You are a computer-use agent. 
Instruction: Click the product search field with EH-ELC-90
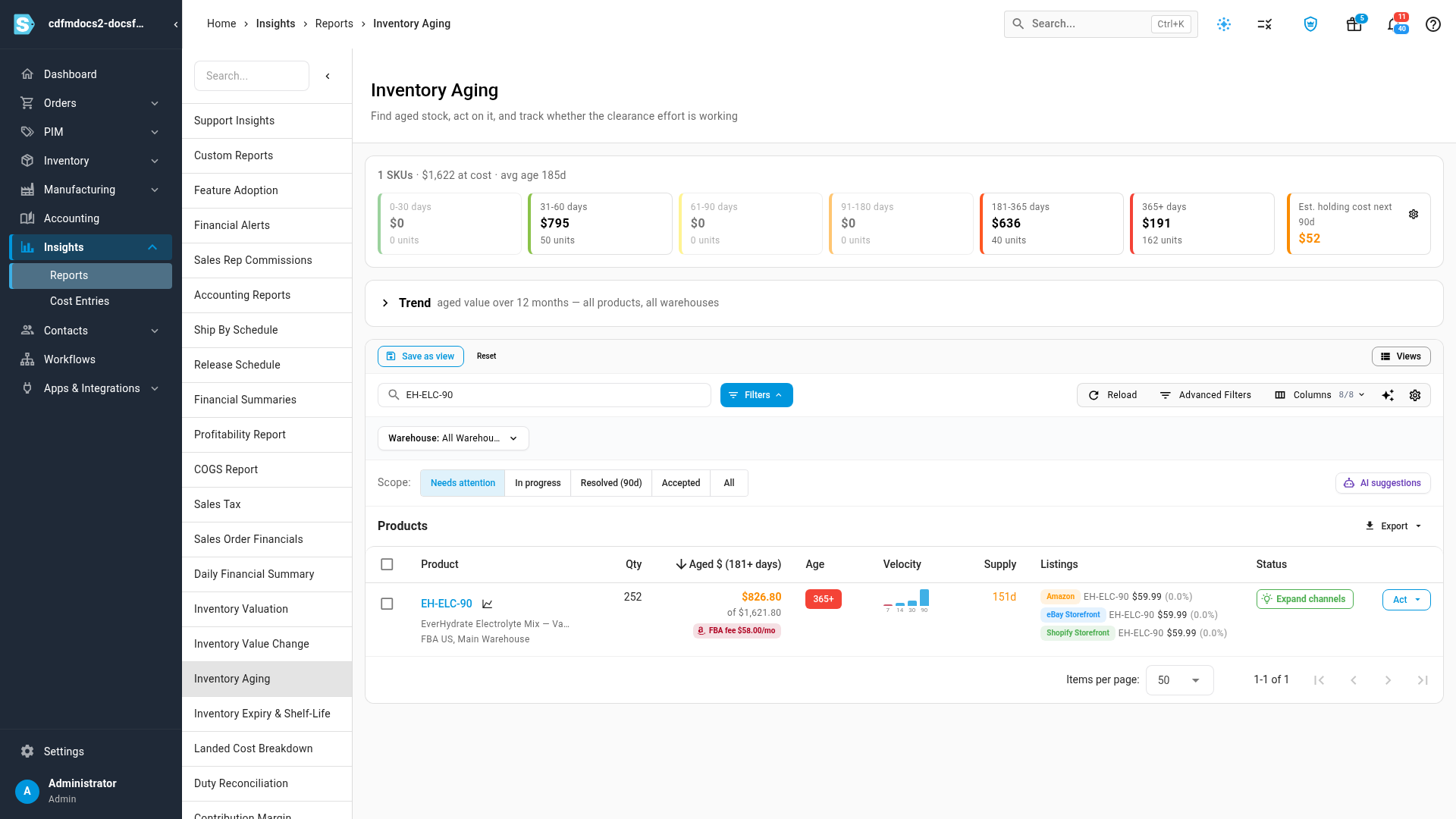pyautogui.click(x=544, y=395)
